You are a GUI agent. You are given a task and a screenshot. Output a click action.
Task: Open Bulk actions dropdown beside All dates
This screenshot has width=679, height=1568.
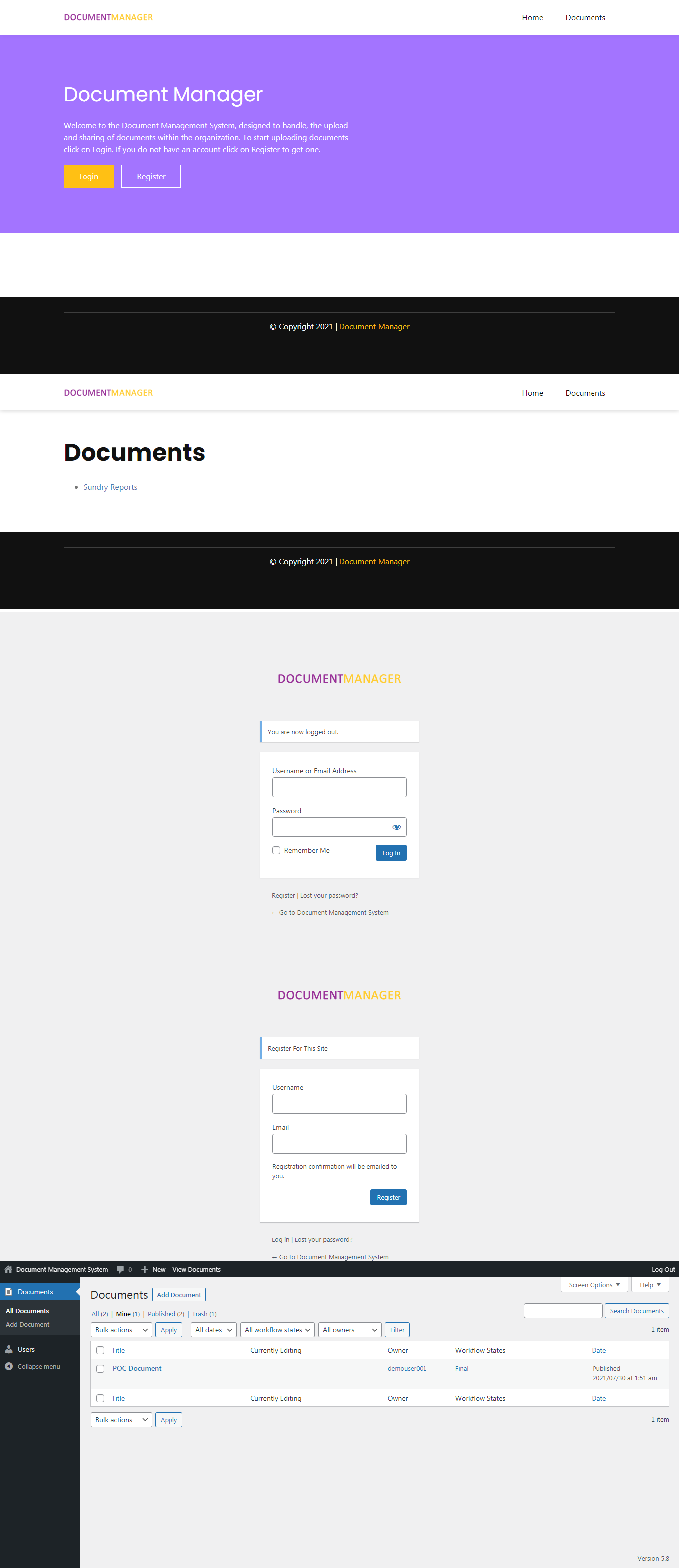[121, 1330]
